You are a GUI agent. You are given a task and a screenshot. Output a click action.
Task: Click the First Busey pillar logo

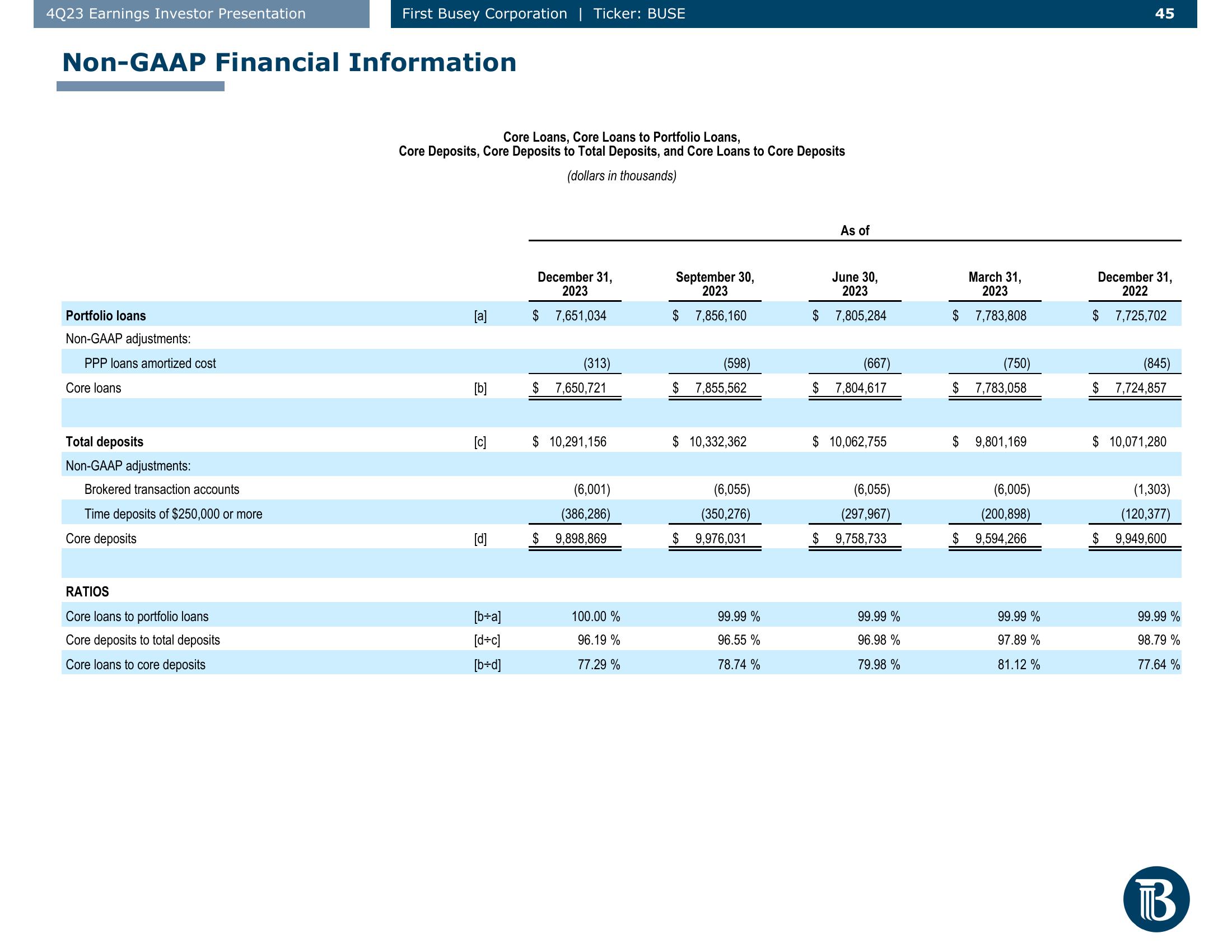(x=1156, y=899)
